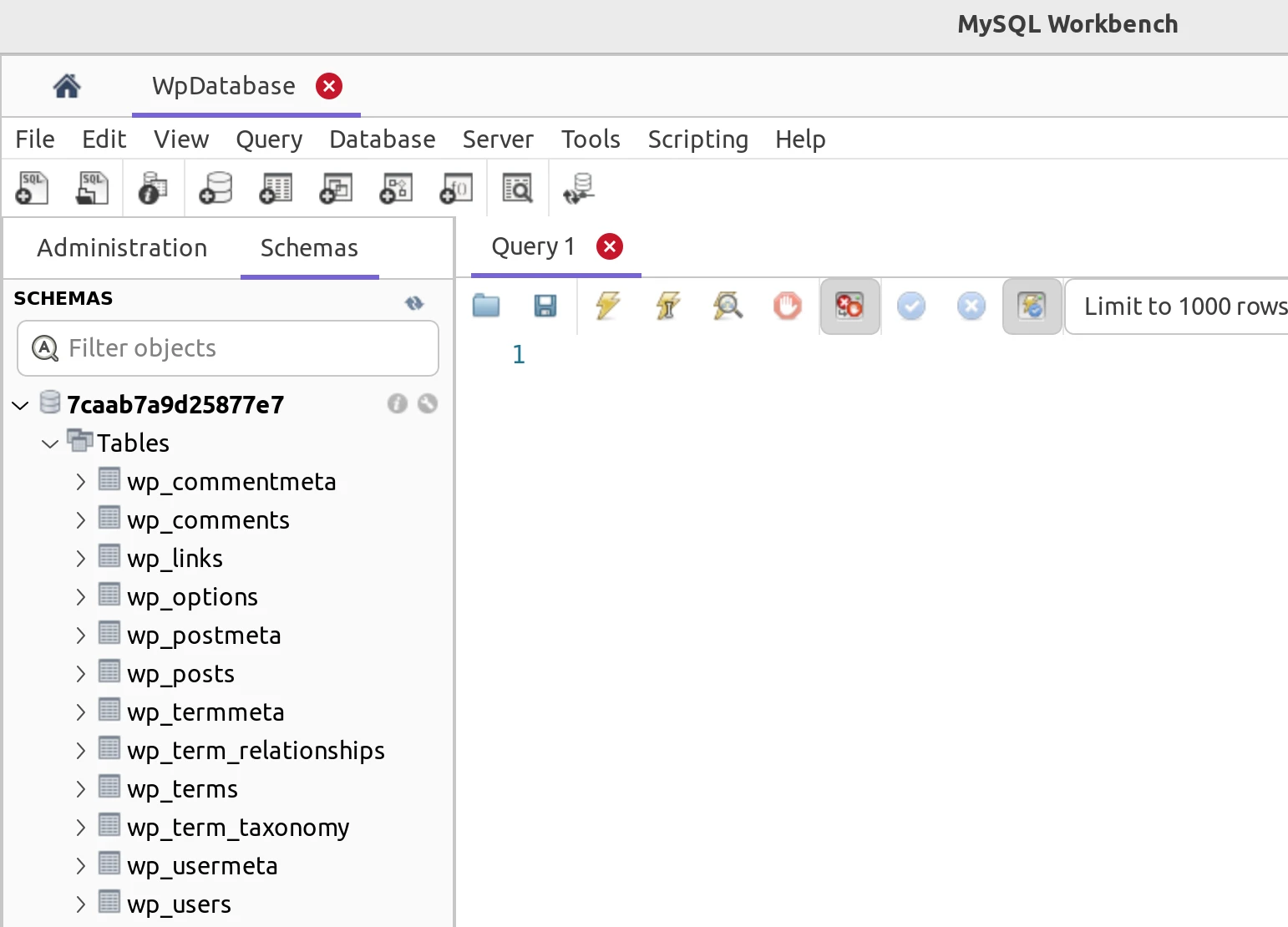The image size is (1288, 927).
Task: Toggle stop-on-error for script execution
Action: coord(849,306)
